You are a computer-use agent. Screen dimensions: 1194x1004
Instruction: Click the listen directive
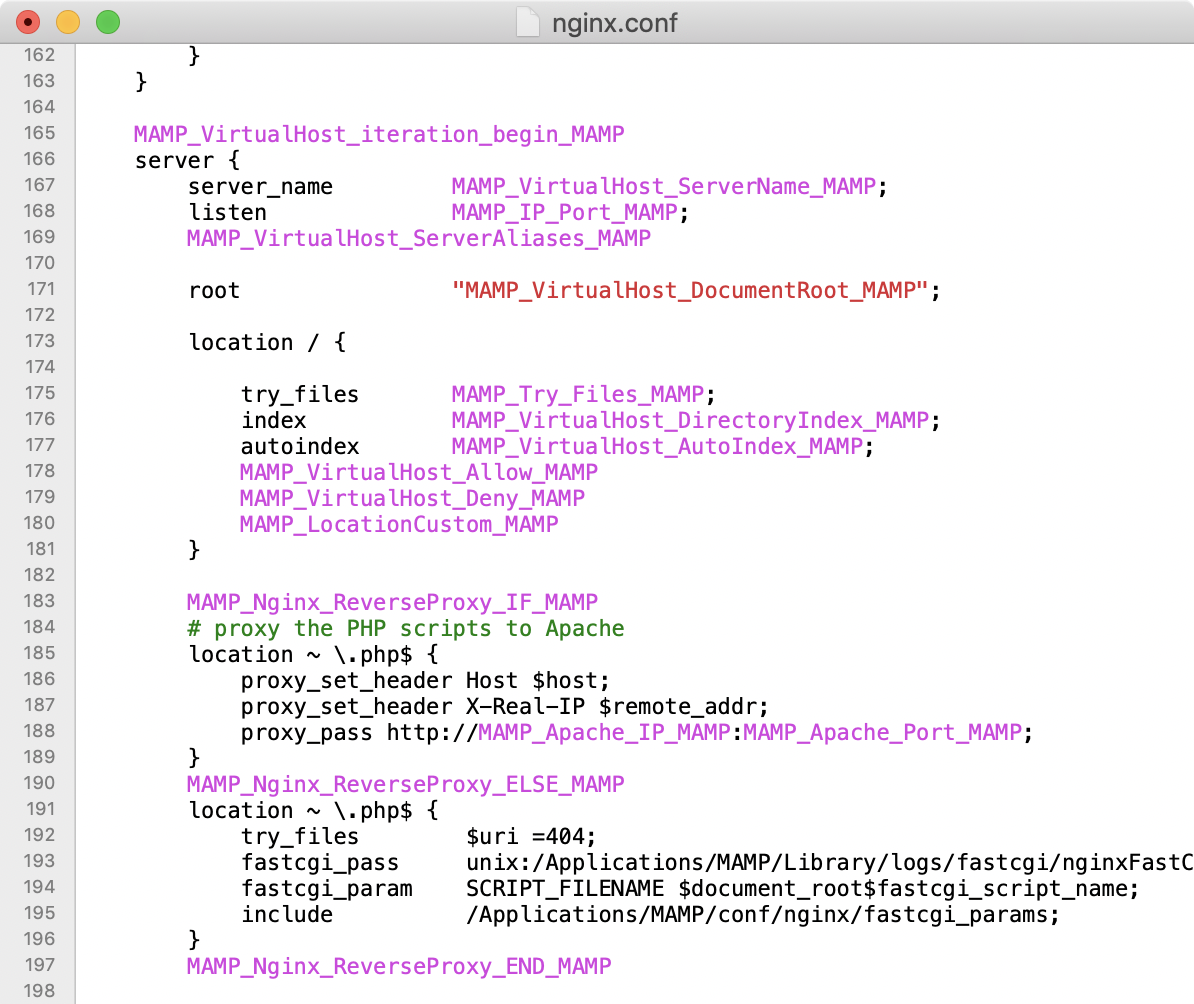pos(228,213)
